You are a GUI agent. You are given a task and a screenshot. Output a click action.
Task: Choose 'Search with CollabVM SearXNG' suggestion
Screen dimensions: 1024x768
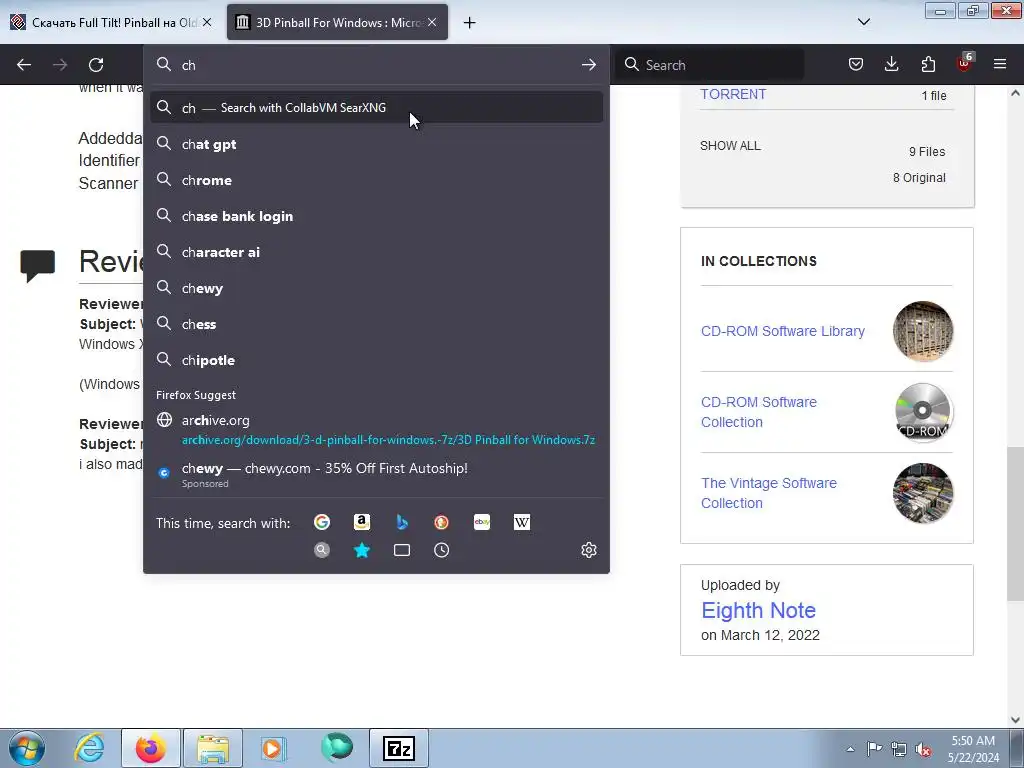(376, 108)
